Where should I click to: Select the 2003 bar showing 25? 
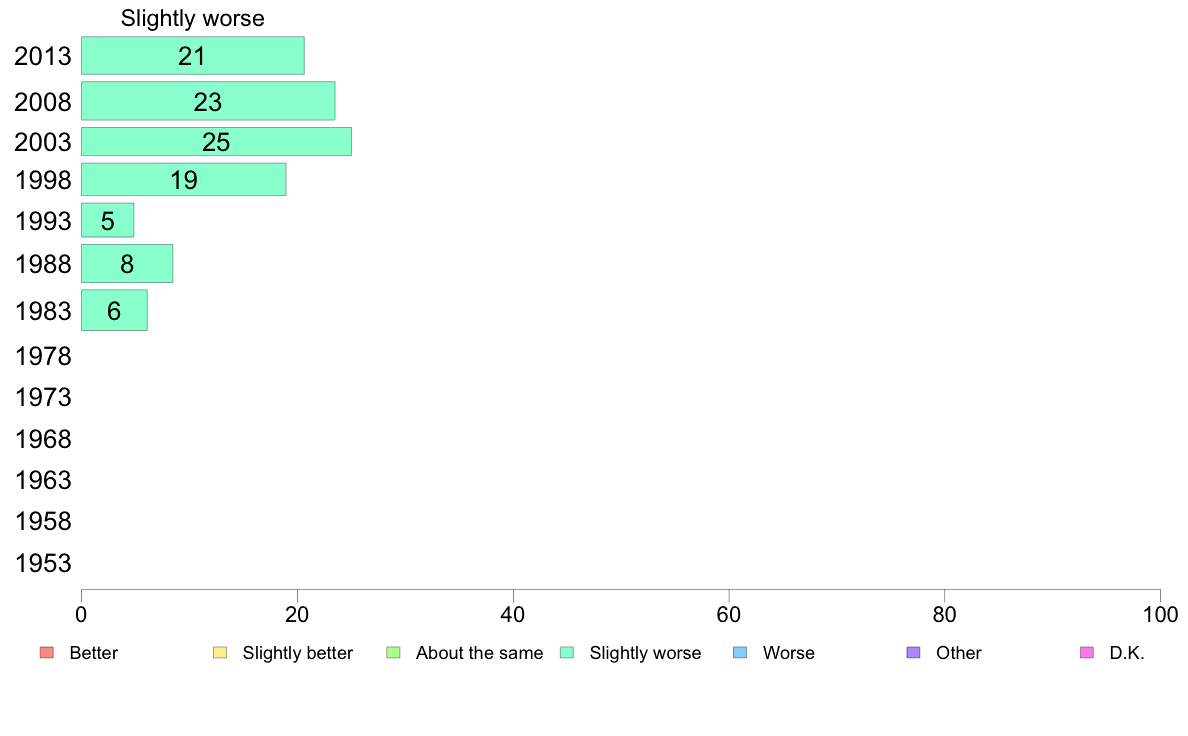click(x=216, y=142)
